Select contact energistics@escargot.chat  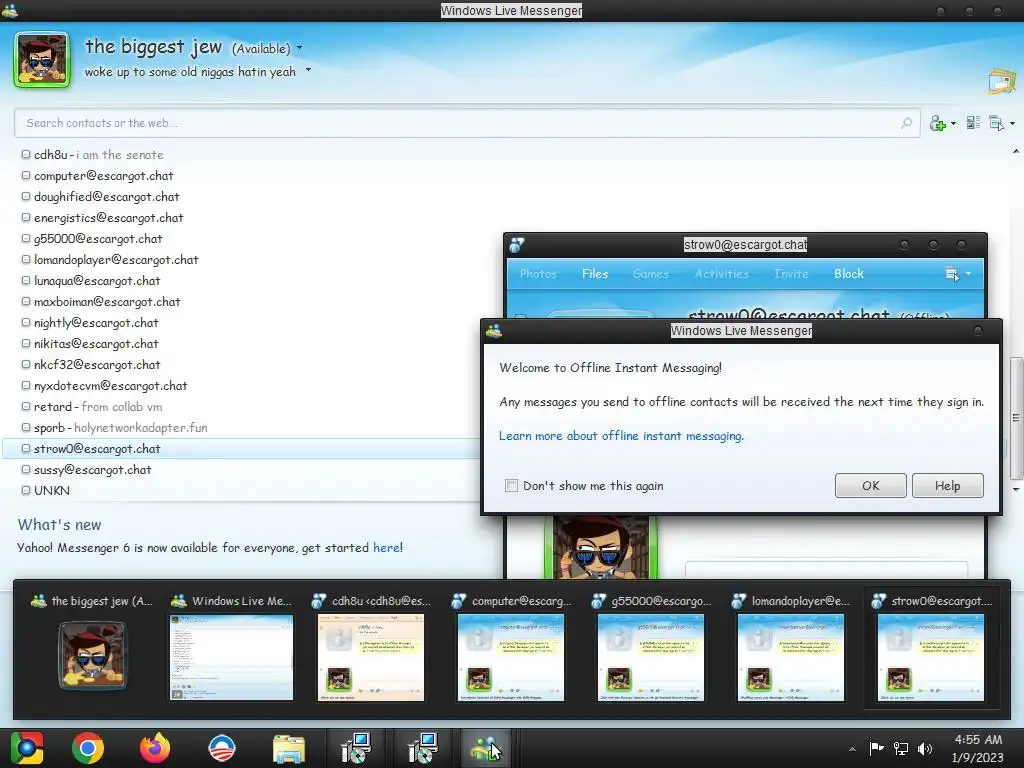pos(108,217)
